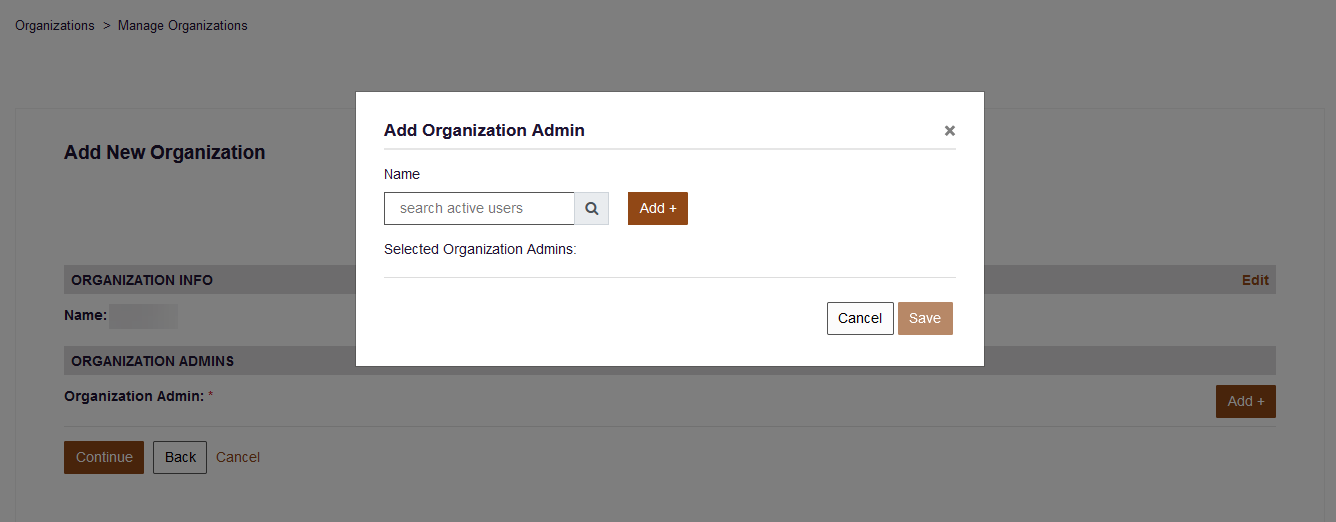
Task: Click the magnifier search icon
Action: click(x=592, y=209)
